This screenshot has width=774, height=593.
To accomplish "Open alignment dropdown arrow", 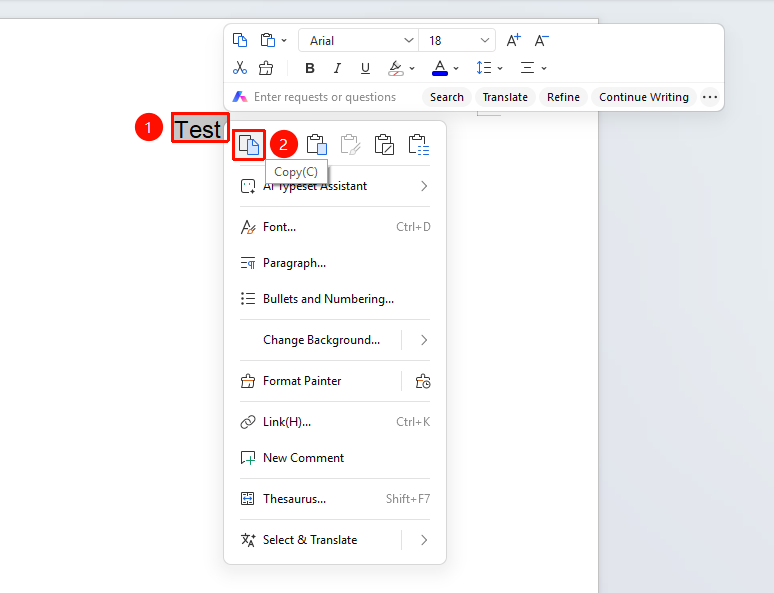I will (x=544, y=68).
